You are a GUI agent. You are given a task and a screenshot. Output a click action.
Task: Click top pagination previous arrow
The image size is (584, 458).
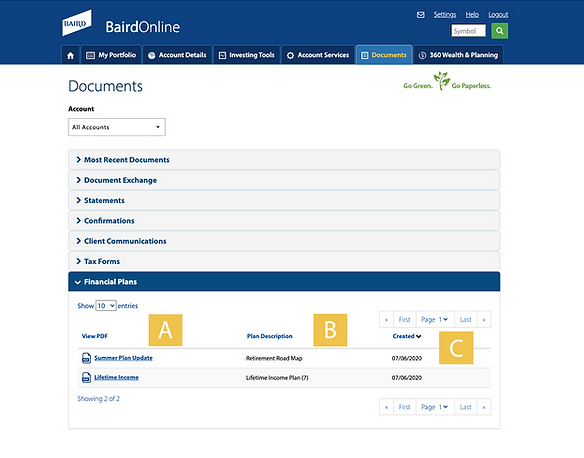pos(387,319)
